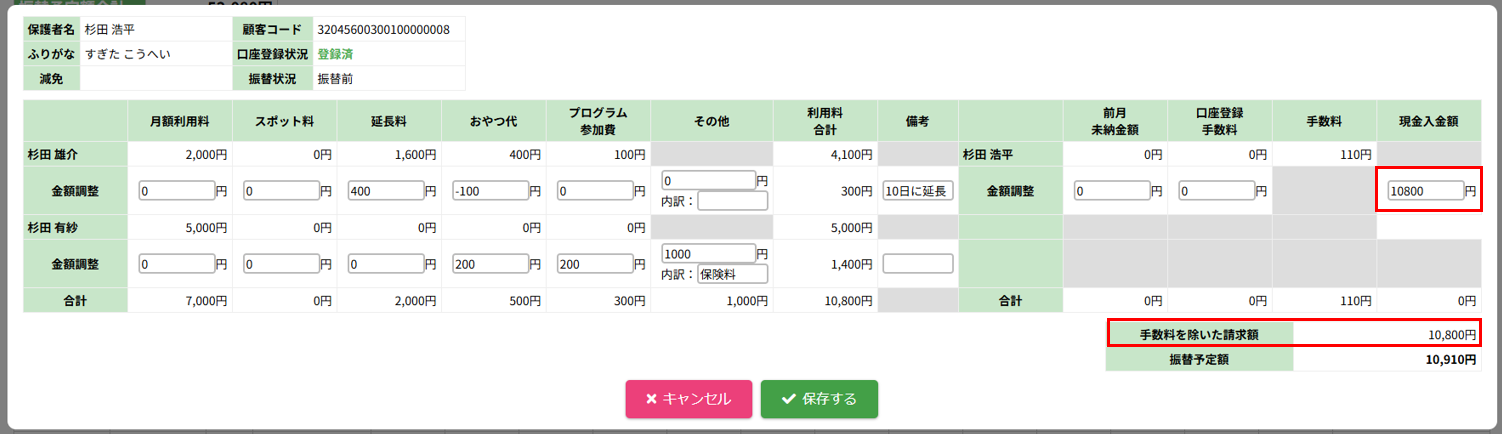The image size is (1502, 434).
Task: Click 杉田 雄介's empty 内訳 field
Action: [732, 201]
